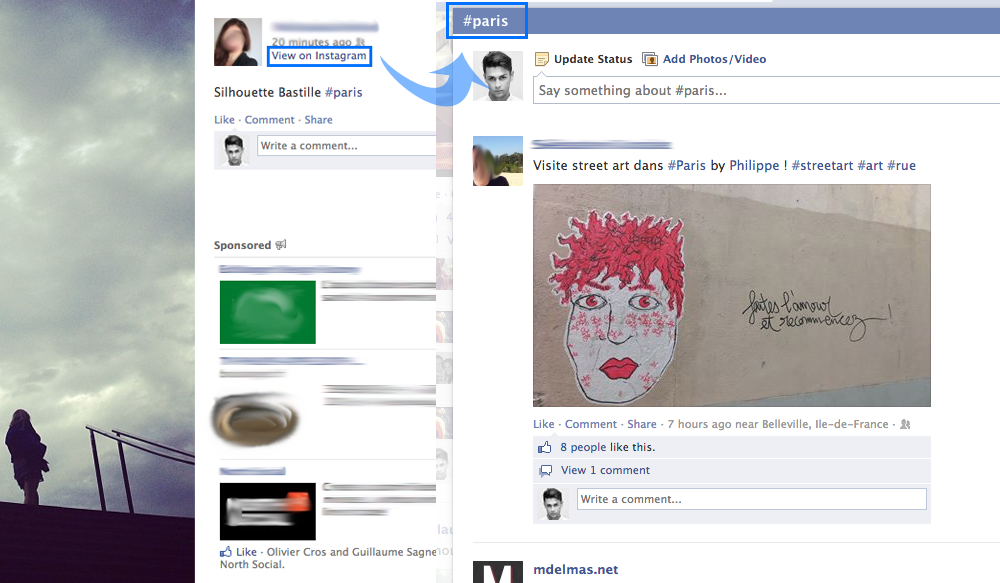The image size is (1000, 583).
Task: Click the audience icon beside 20 minutes ago
Action: (360, 42)
